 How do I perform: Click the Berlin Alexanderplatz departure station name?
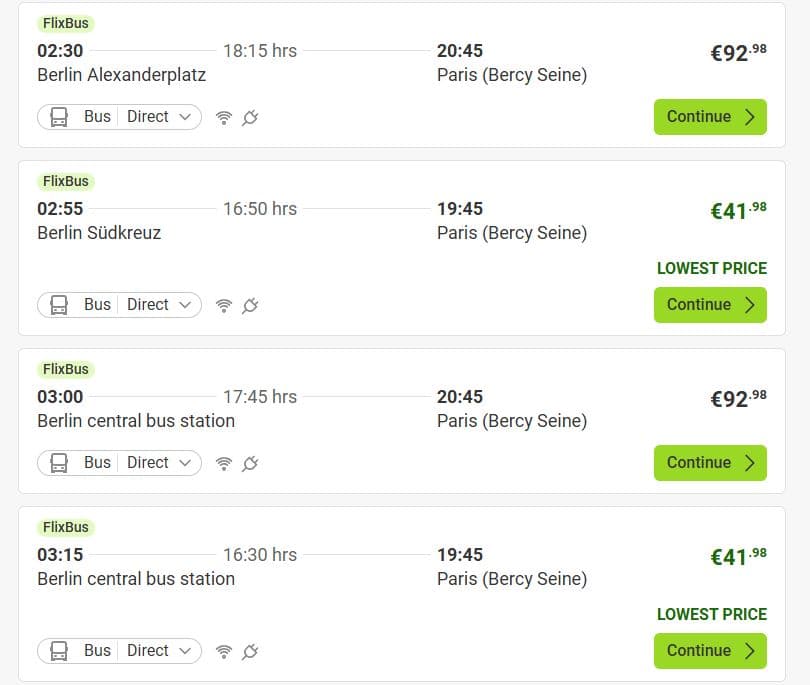pyautogui.click(x=121, y=75)
